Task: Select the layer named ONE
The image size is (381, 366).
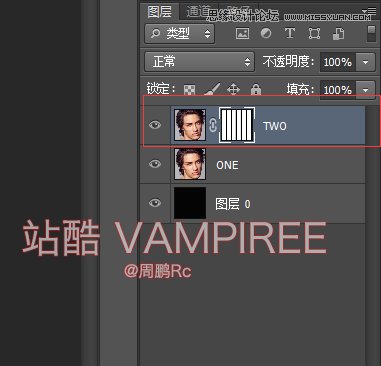Action: coord(227,165)
